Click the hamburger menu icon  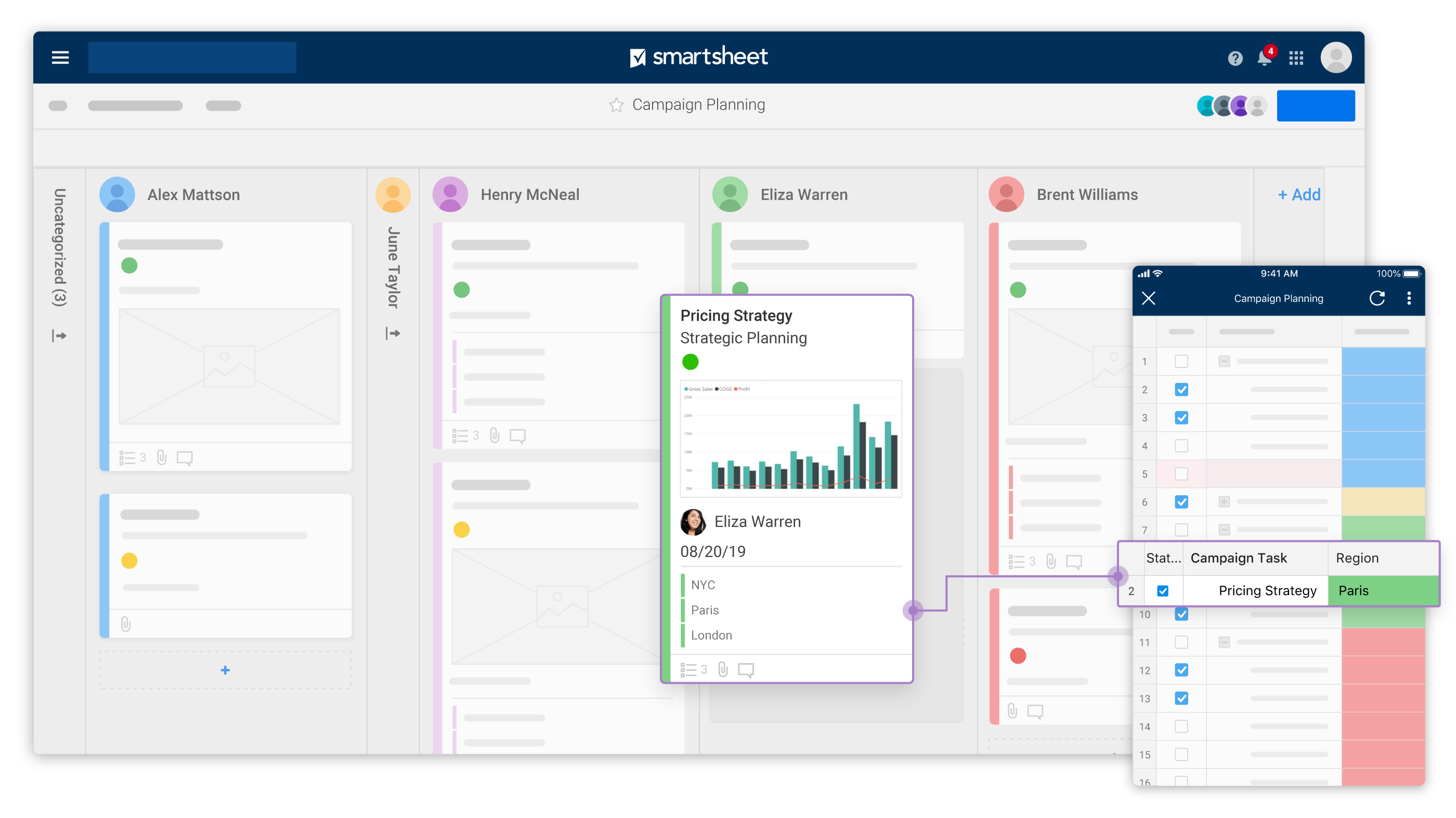60,56
